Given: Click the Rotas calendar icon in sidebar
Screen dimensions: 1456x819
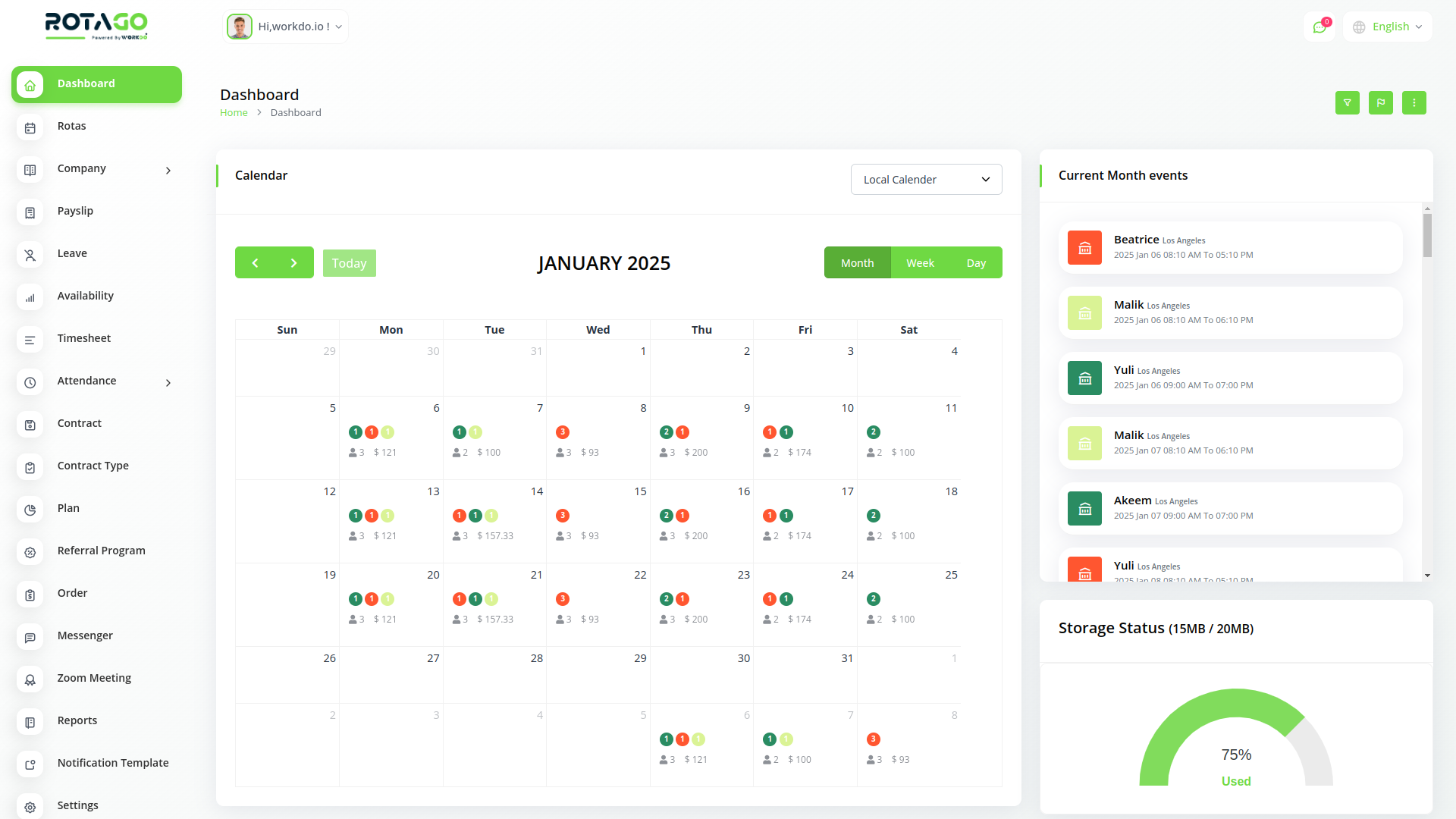Looking at the screenshot, I should click(30, 128).
